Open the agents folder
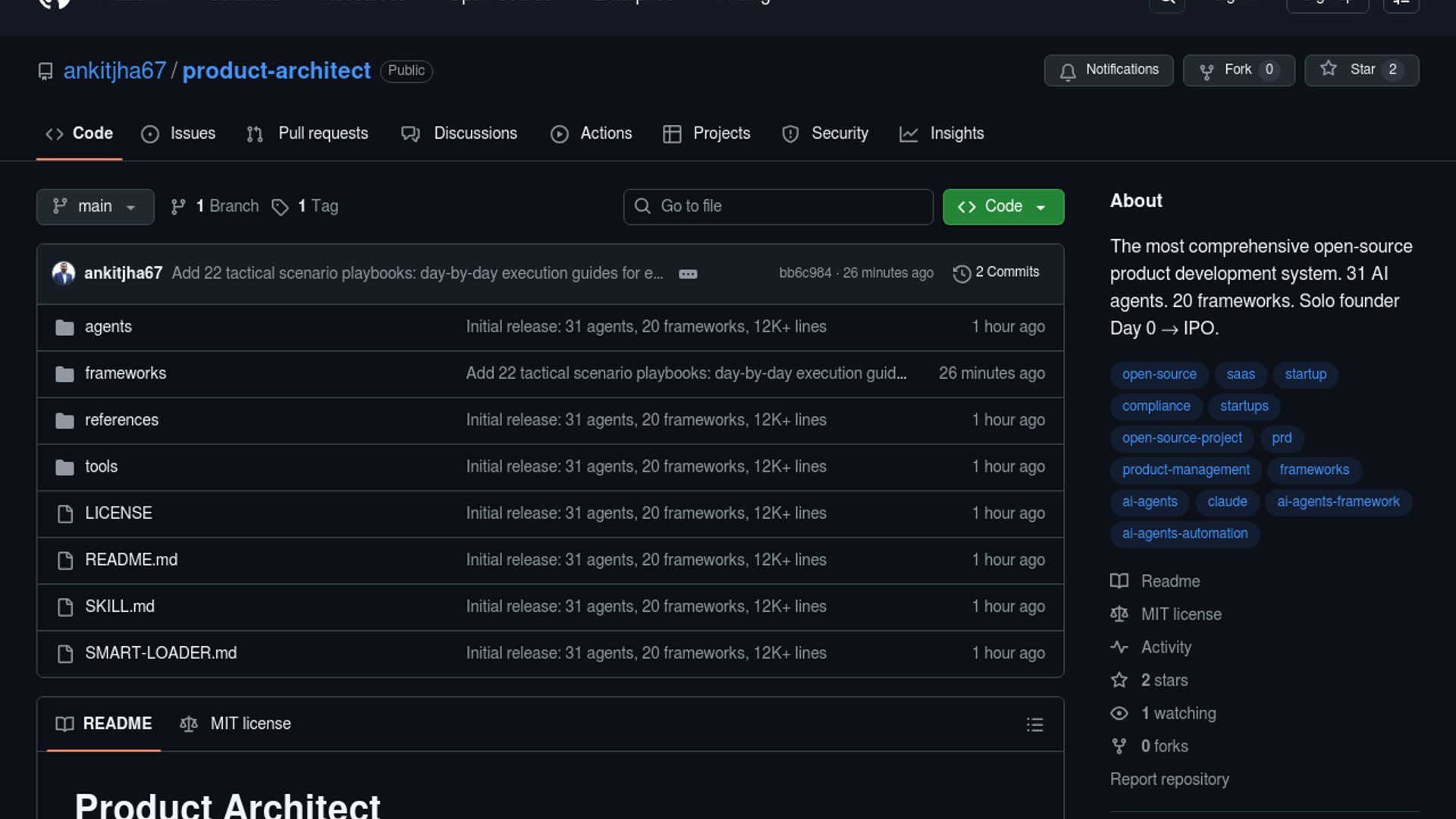The height and width of the screenshot is (819, 1456). (108, 327)
